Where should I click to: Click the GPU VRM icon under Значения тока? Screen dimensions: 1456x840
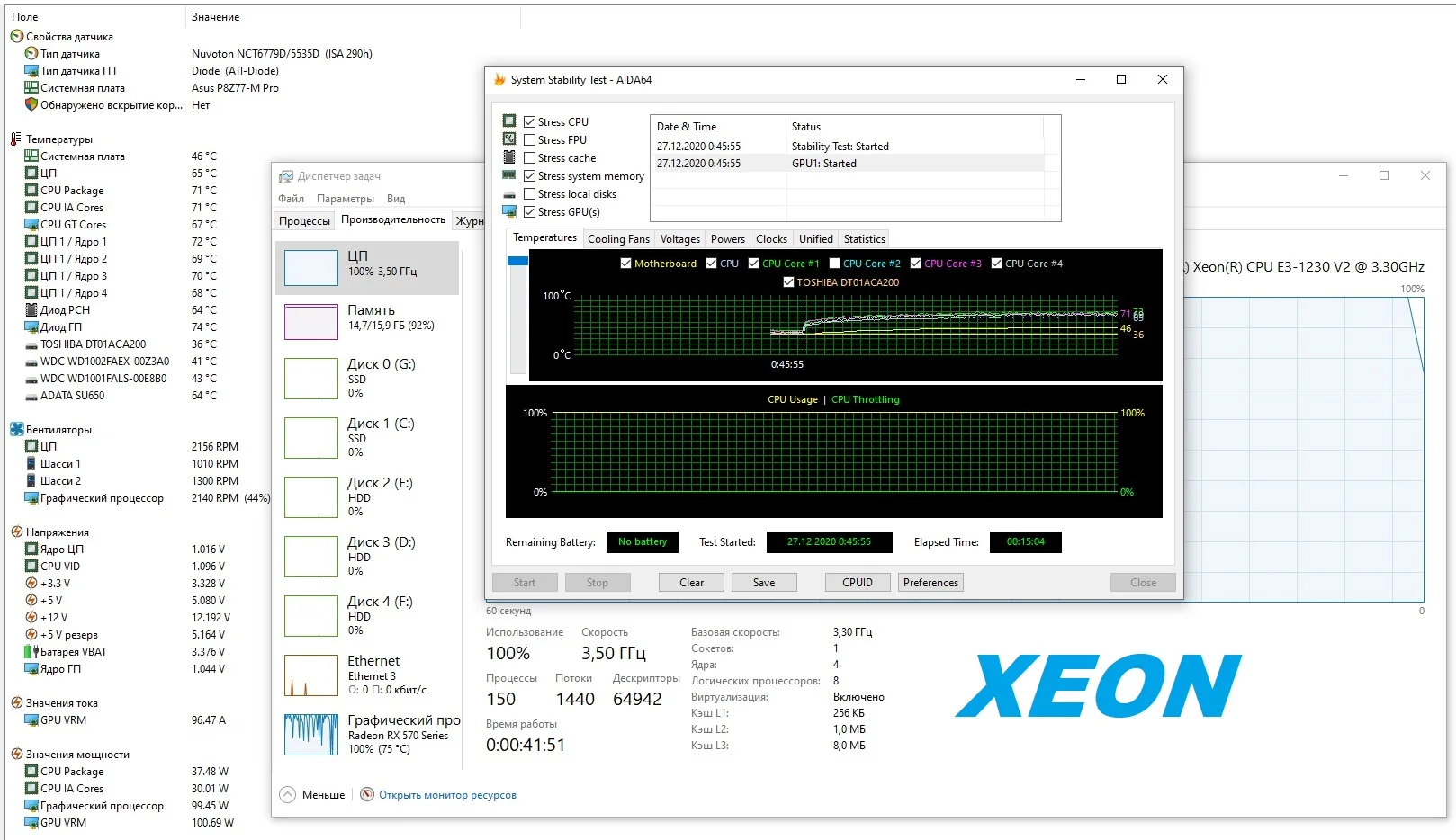click(x=31, y=720)
